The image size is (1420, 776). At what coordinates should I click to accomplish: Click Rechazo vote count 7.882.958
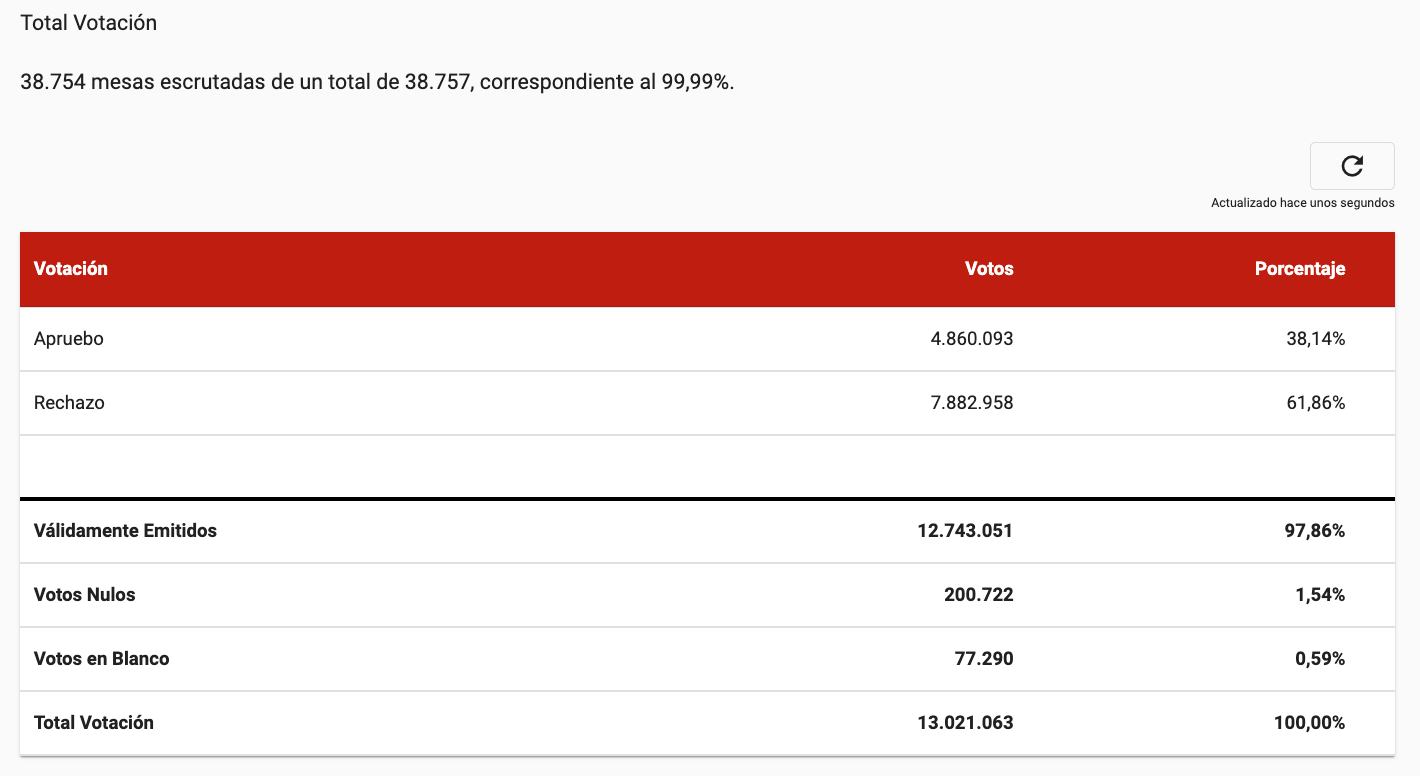point(971,403)
